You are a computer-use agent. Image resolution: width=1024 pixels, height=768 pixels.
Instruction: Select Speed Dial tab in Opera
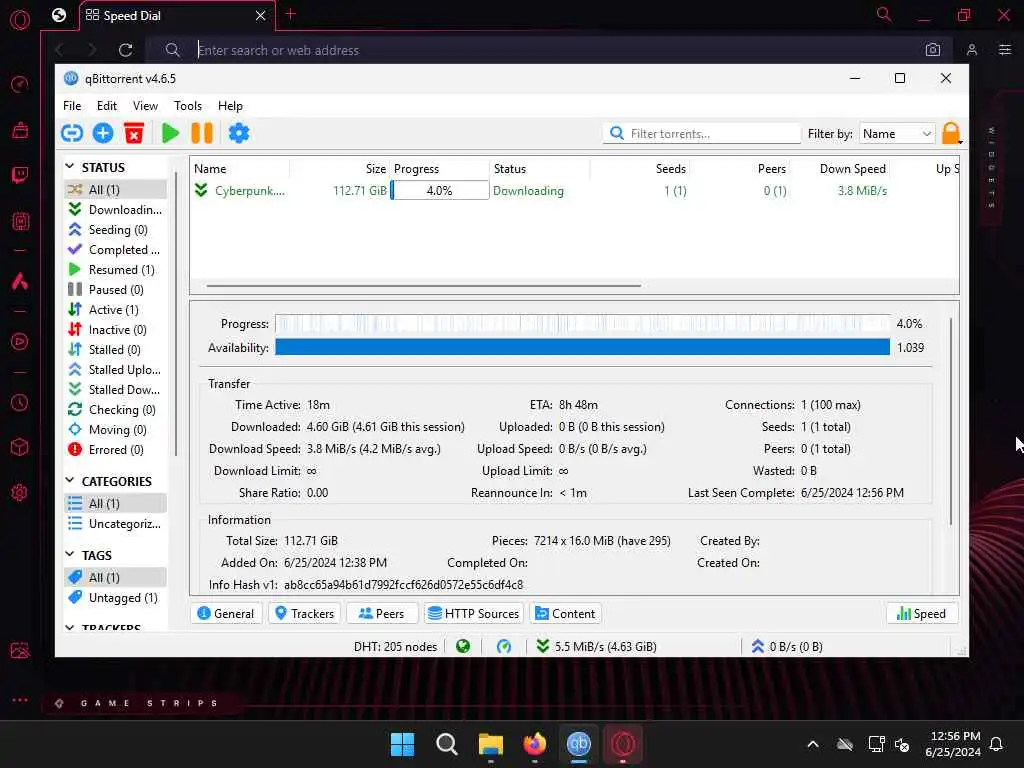click(176, 16)
